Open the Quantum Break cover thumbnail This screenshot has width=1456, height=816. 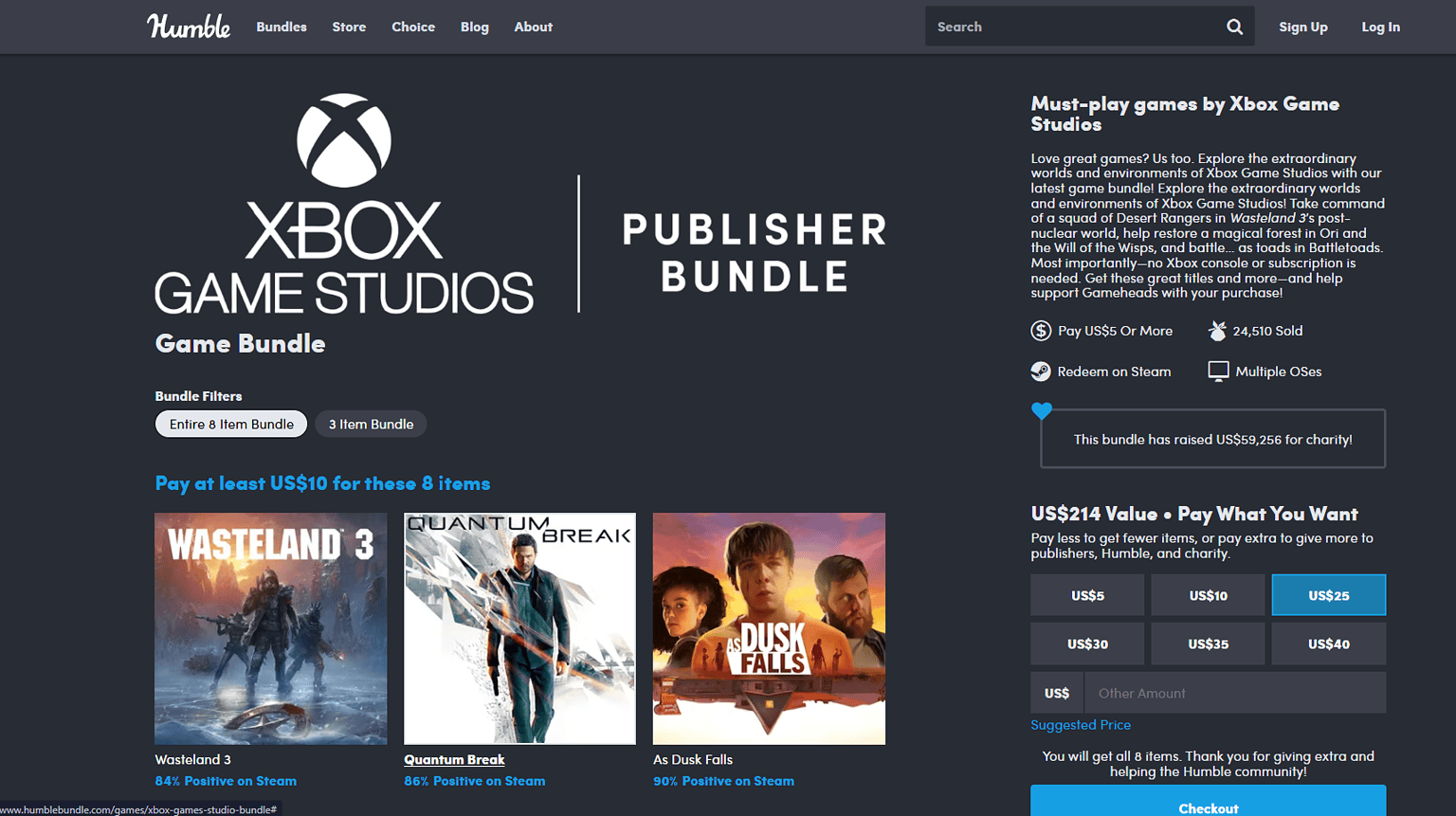519,628
